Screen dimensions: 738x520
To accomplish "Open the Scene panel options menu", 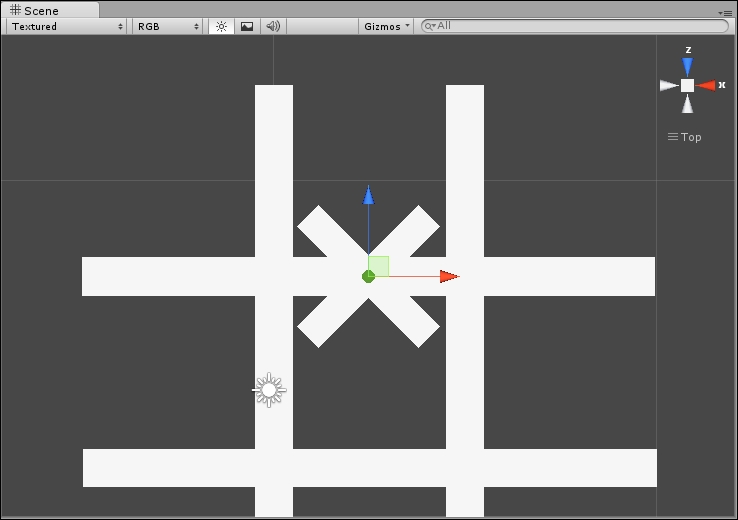I will [725, 13].
